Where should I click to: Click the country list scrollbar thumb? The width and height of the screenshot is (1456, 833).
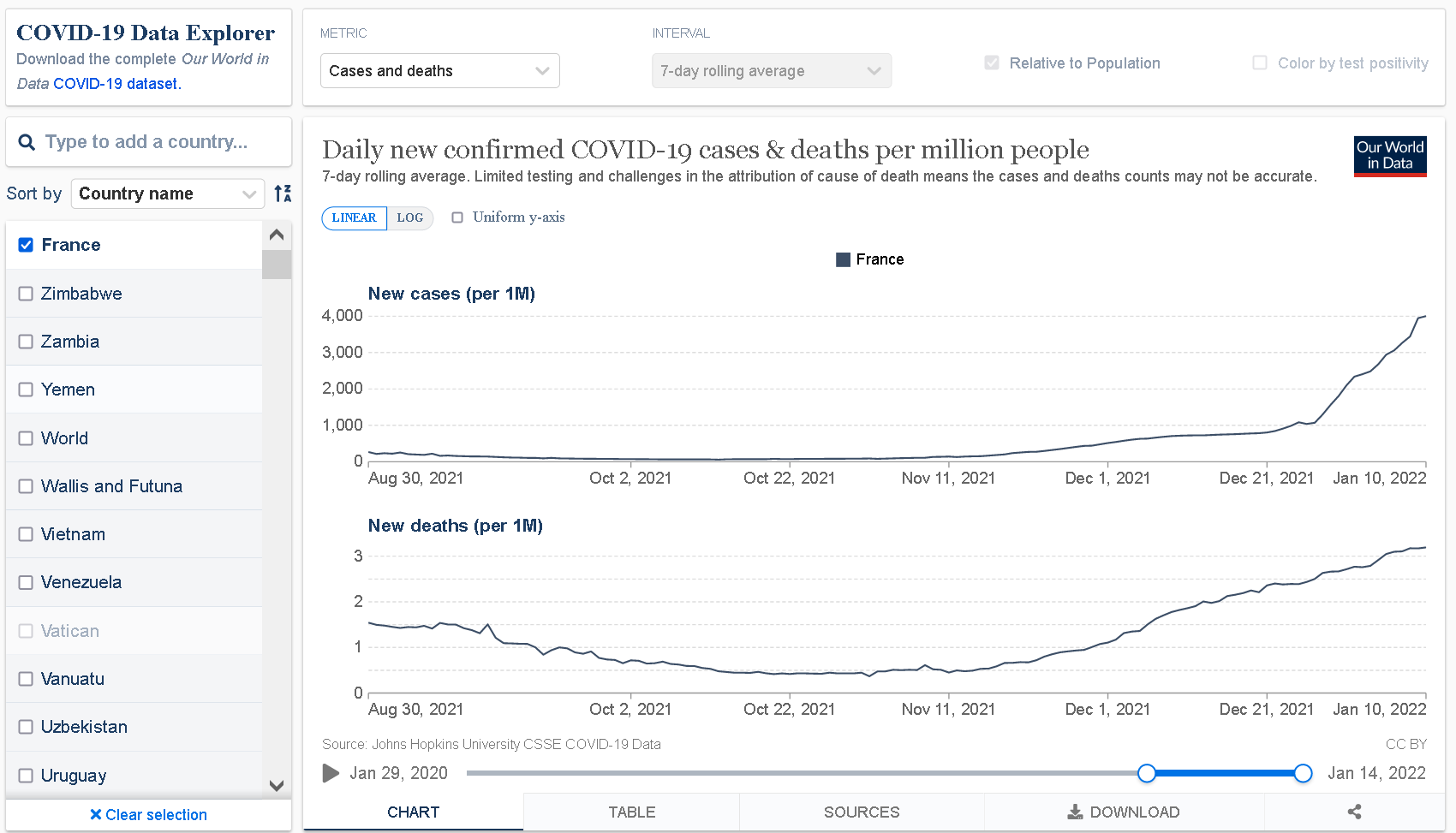tap(277, 265)
